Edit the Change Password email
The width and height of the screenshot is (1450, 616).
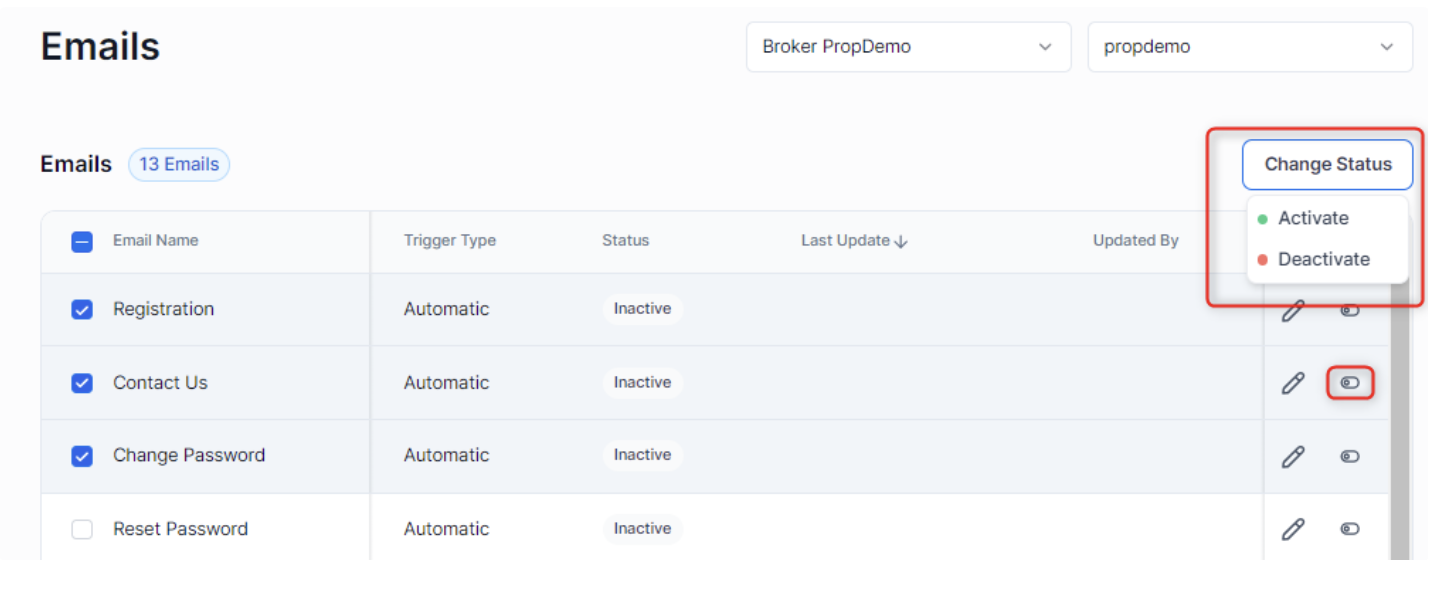[1293, 457]
